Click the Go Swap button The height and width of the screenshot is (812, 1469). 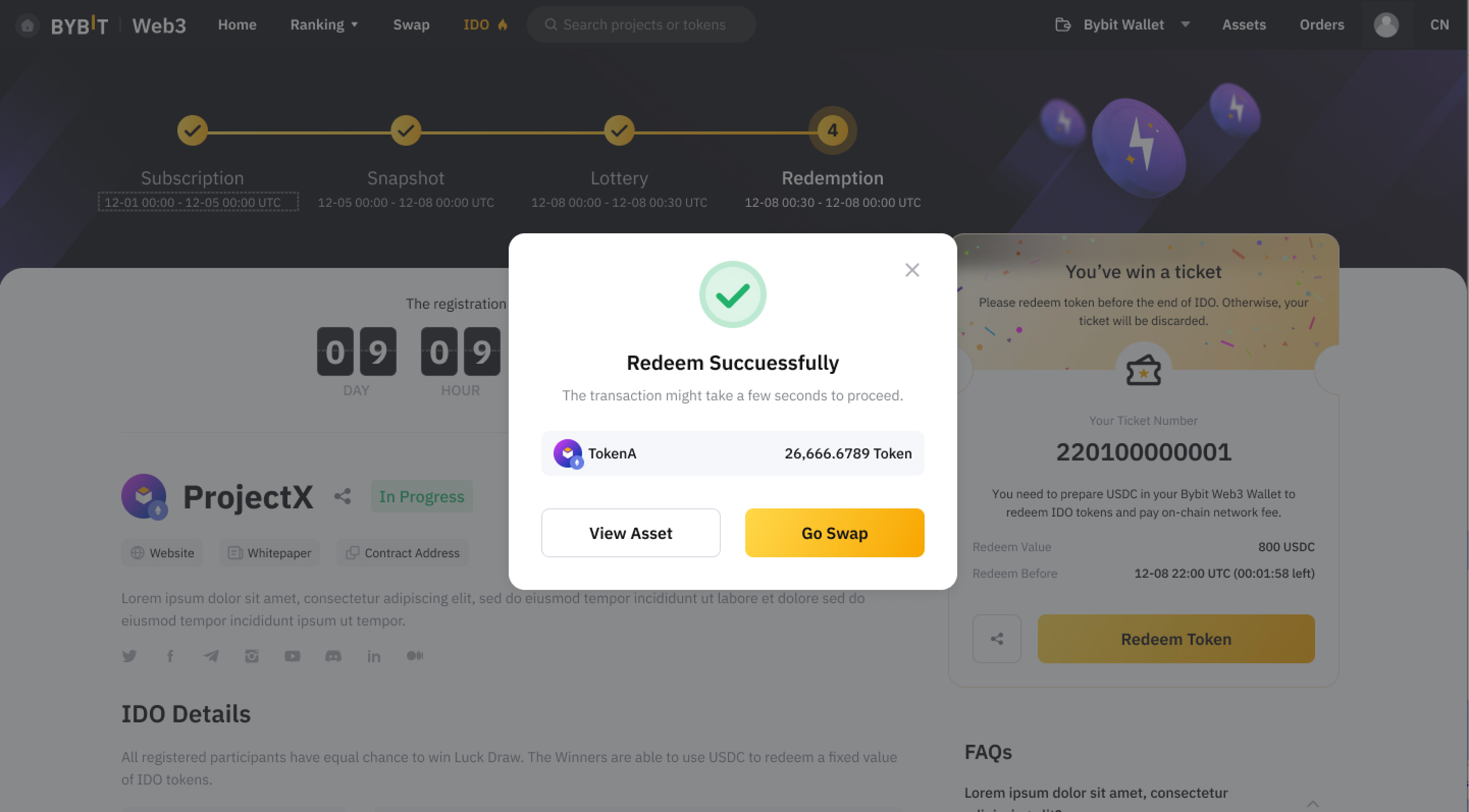834,533
